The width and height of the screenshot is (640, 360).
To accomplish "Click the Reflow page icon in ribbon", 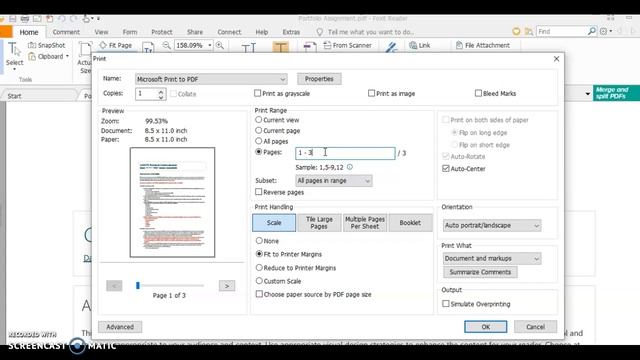I will 148,48.
